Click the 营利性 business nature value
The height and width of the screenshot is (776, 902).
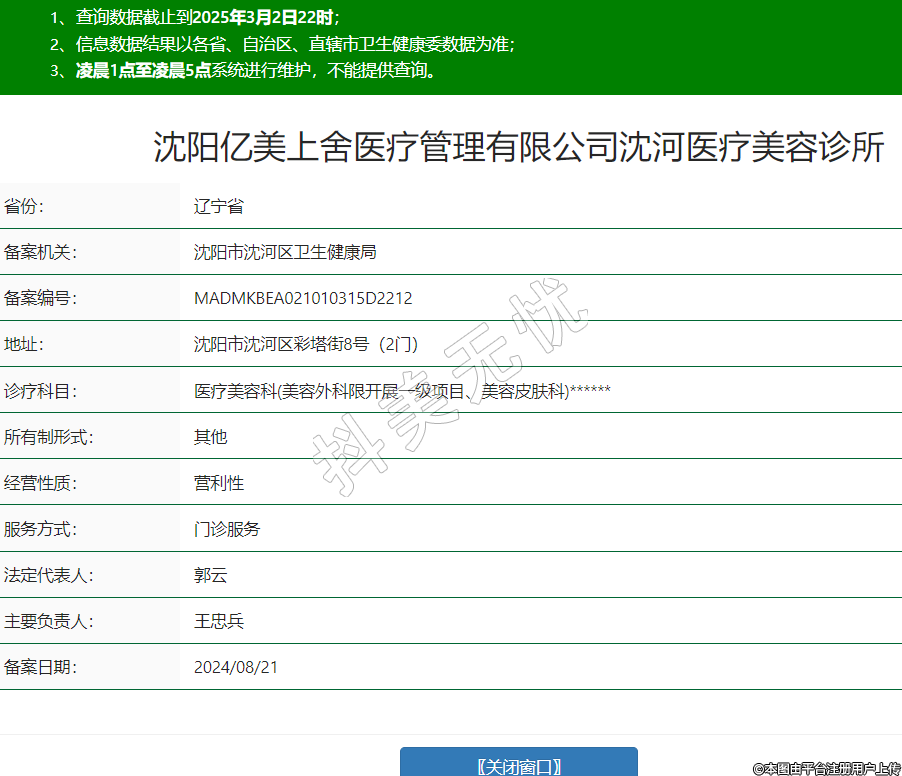click(x=219, y=483)
